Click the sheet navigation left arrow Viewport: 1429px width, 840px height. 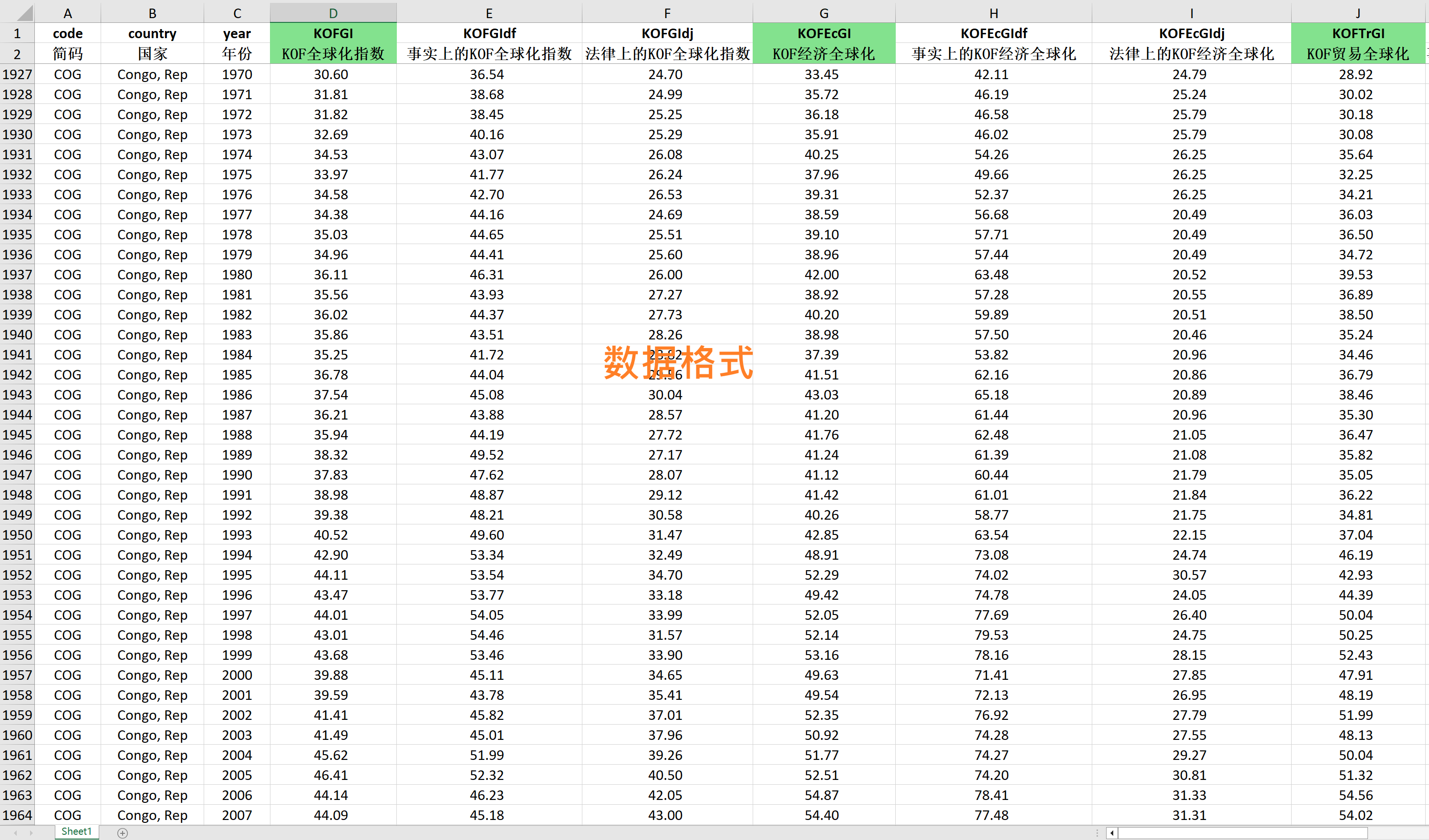pos(16,833)
